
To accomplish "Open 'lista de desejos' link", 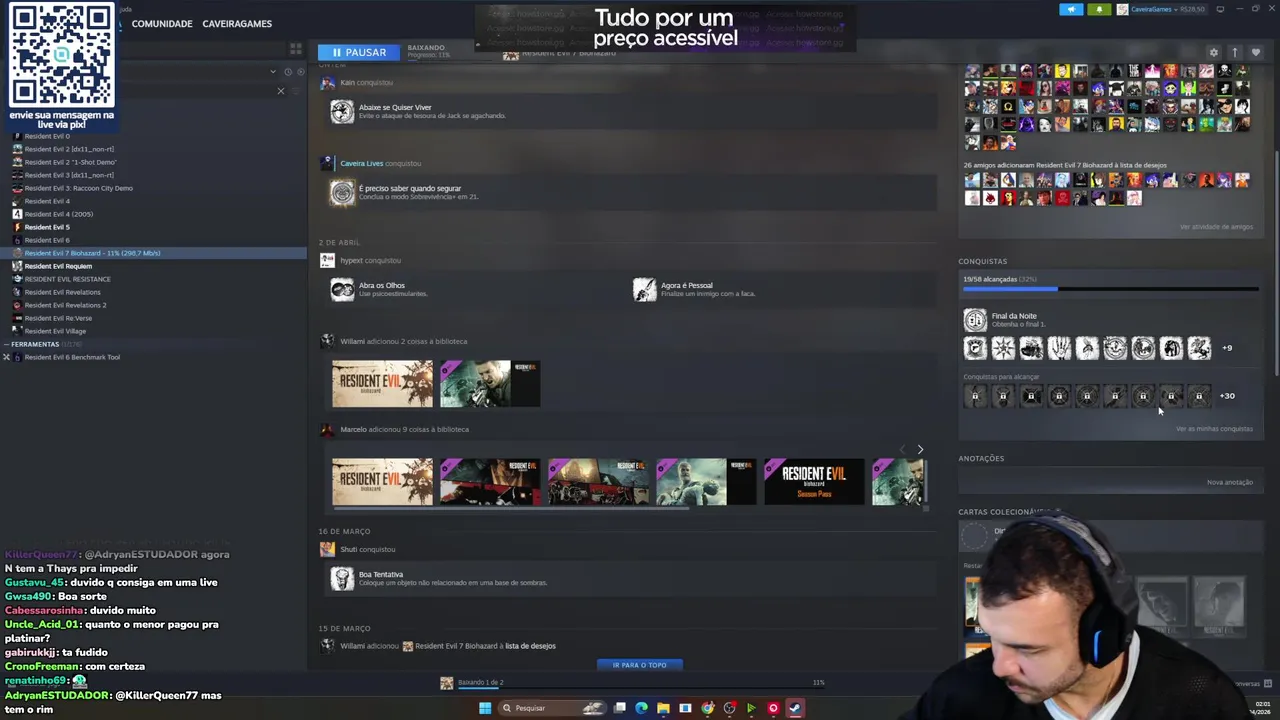I will click(530, 646).
